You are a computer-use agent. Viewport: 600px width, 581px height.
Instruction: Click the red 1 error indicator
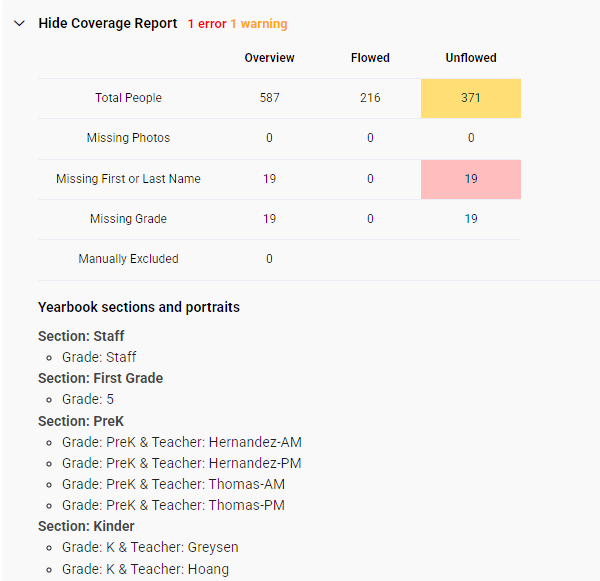207,24
